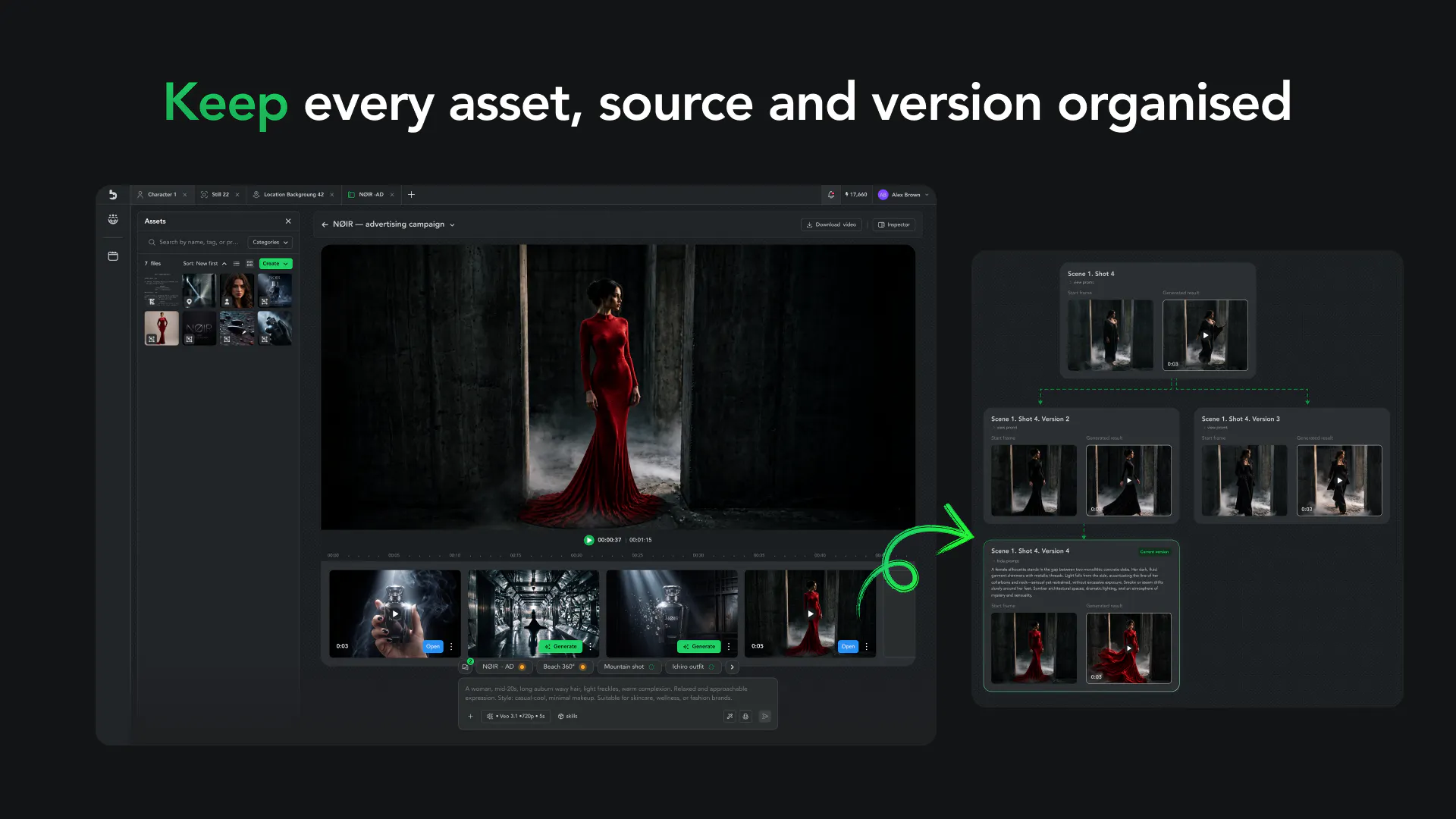The image size is (1456, 819).
Task: Open three-dot menu on perfume light-beam clip
Action: coord(729,647)
